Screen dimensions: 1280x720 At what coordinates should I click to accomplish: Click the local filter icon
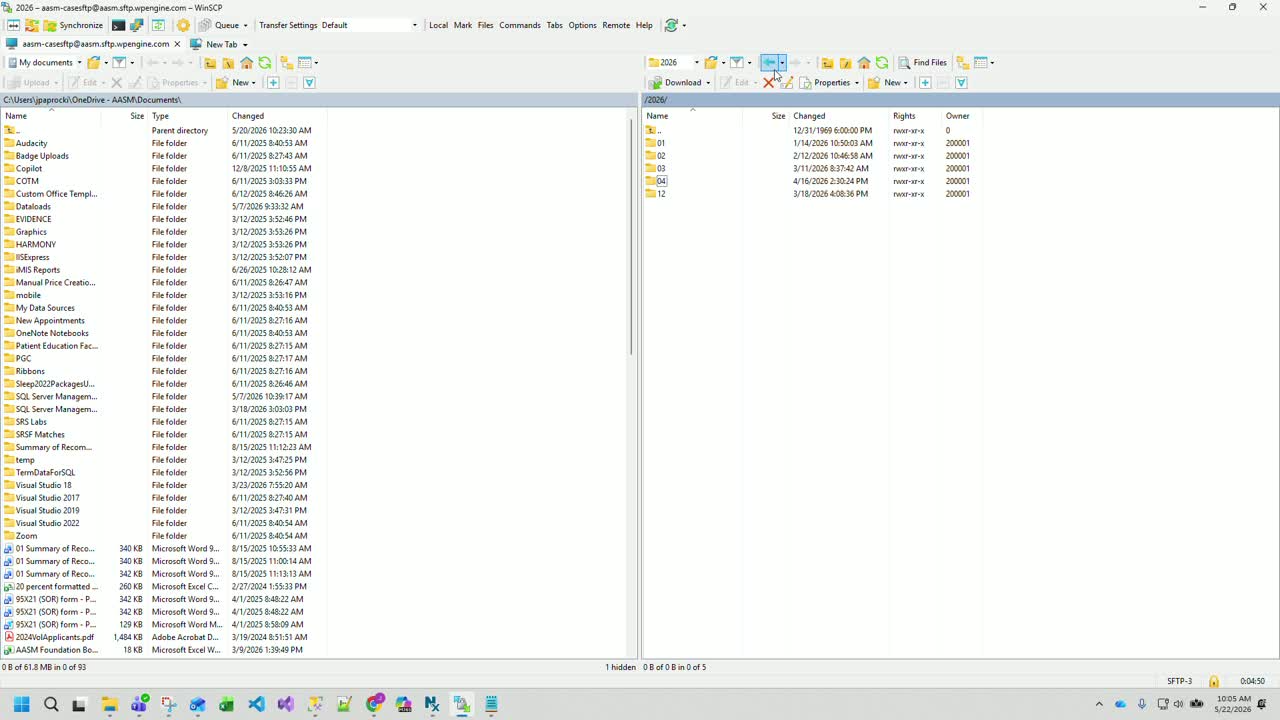click(x=119, y=63)
